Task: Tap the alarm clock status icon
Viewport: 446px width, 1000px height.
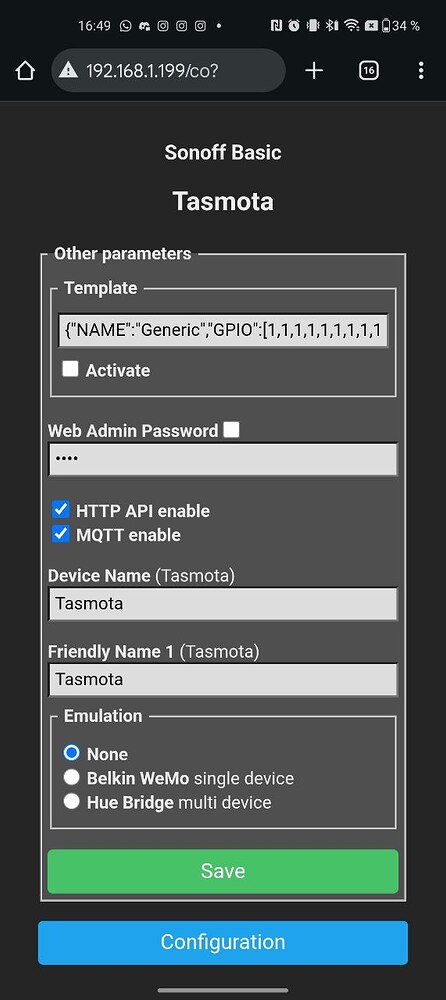Action: [294, 26]
